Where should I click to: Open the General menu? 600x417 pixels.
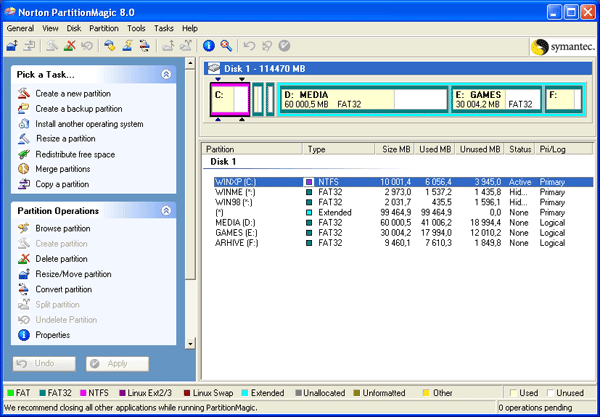tap(20, 28)
